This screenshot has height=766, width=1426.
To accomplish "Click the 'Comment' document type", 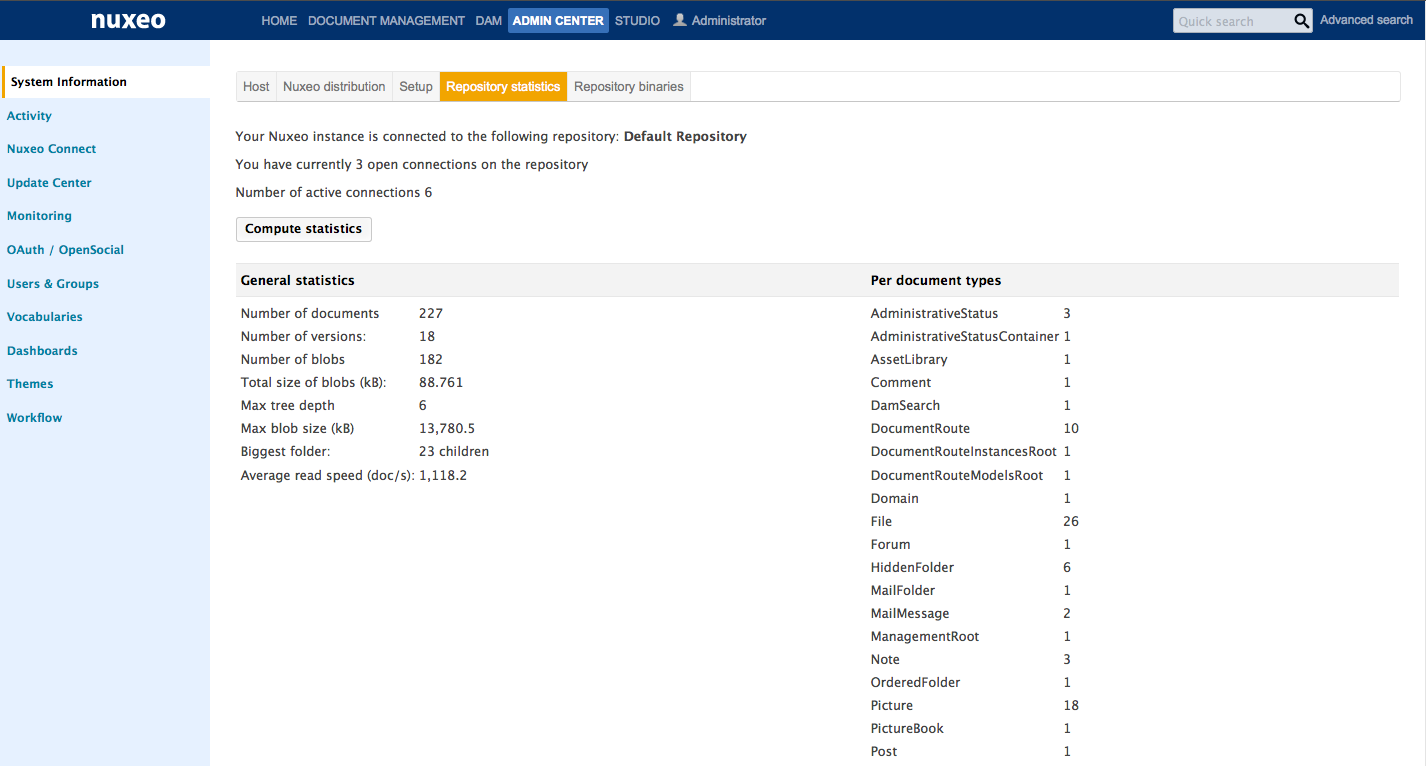I will click(901, 382).
